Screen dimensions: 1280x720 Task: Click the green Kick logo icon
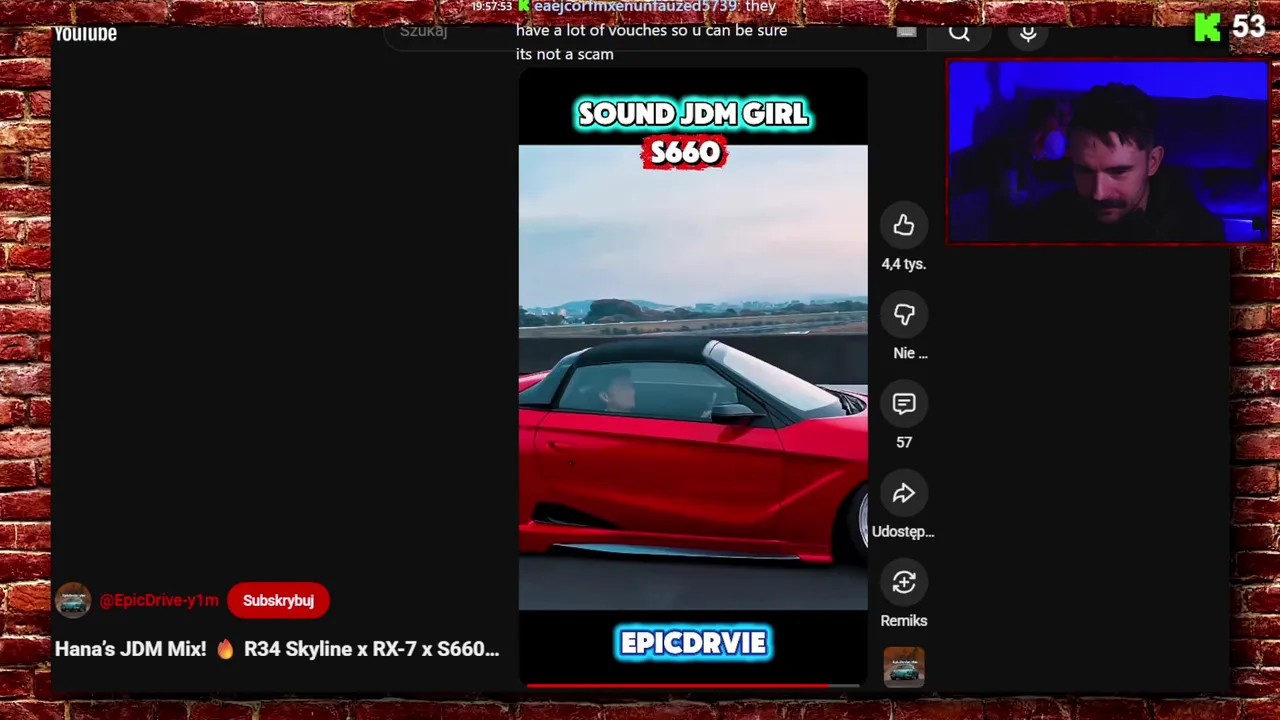coord(1207,27)
